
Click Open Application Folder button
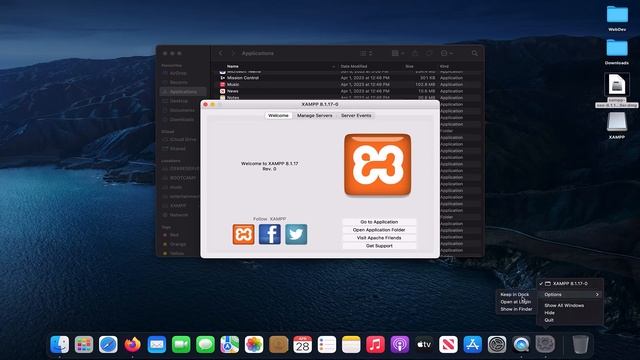coord(379,230)
